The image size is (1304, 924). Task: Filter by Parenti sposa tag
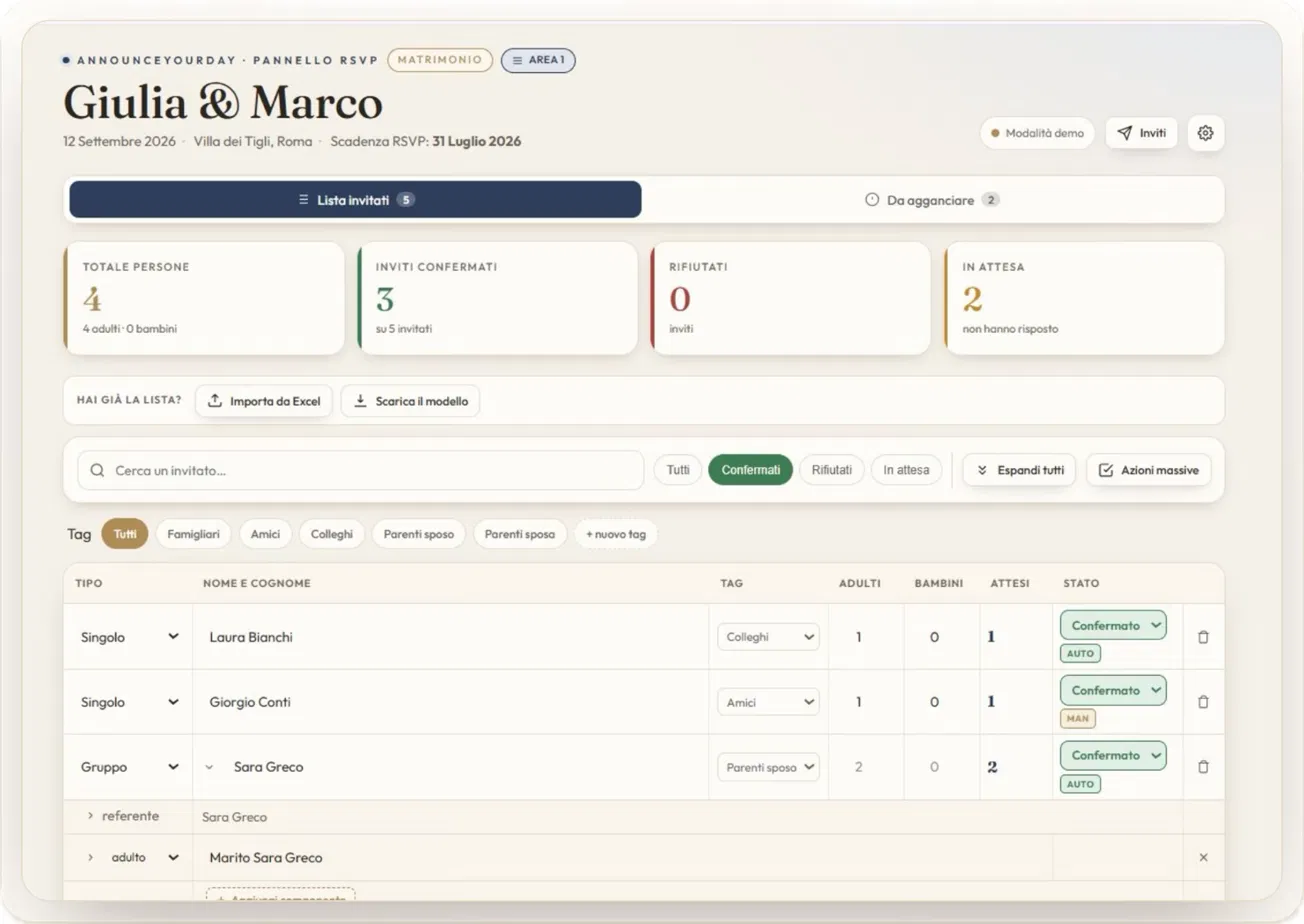coord(520,534)
